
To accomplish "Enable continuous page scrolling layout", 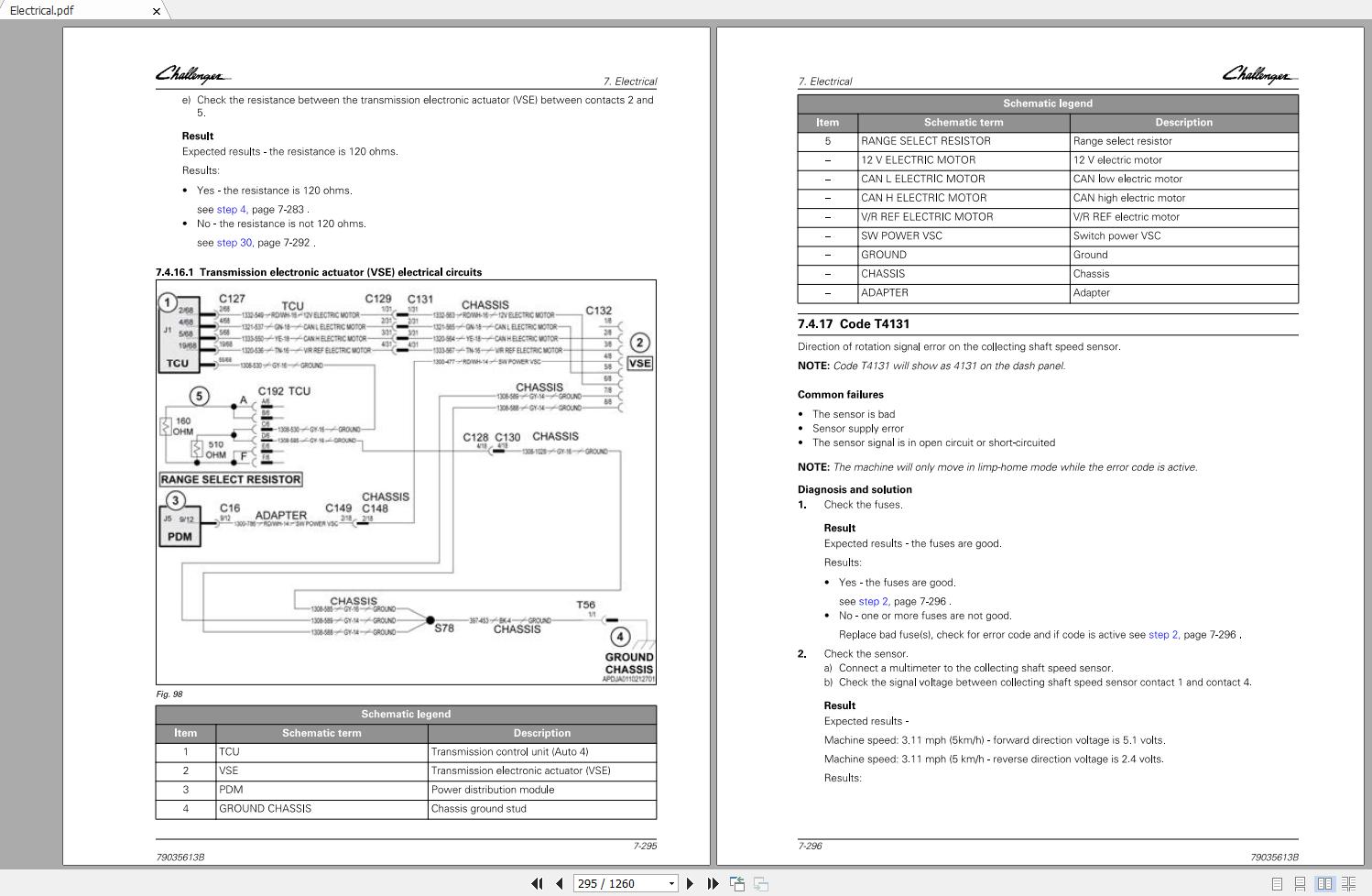I will click(x=1300, y=884).
